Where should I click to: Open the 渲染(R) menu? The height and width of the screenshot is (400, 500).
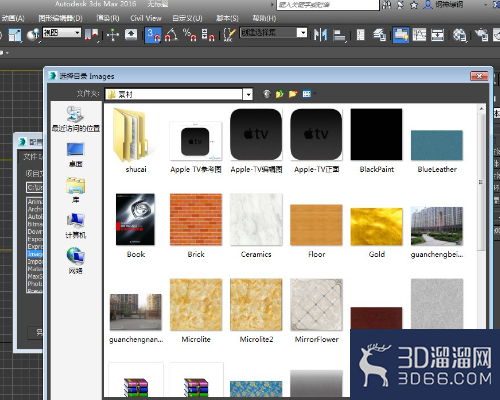[108, 18]
